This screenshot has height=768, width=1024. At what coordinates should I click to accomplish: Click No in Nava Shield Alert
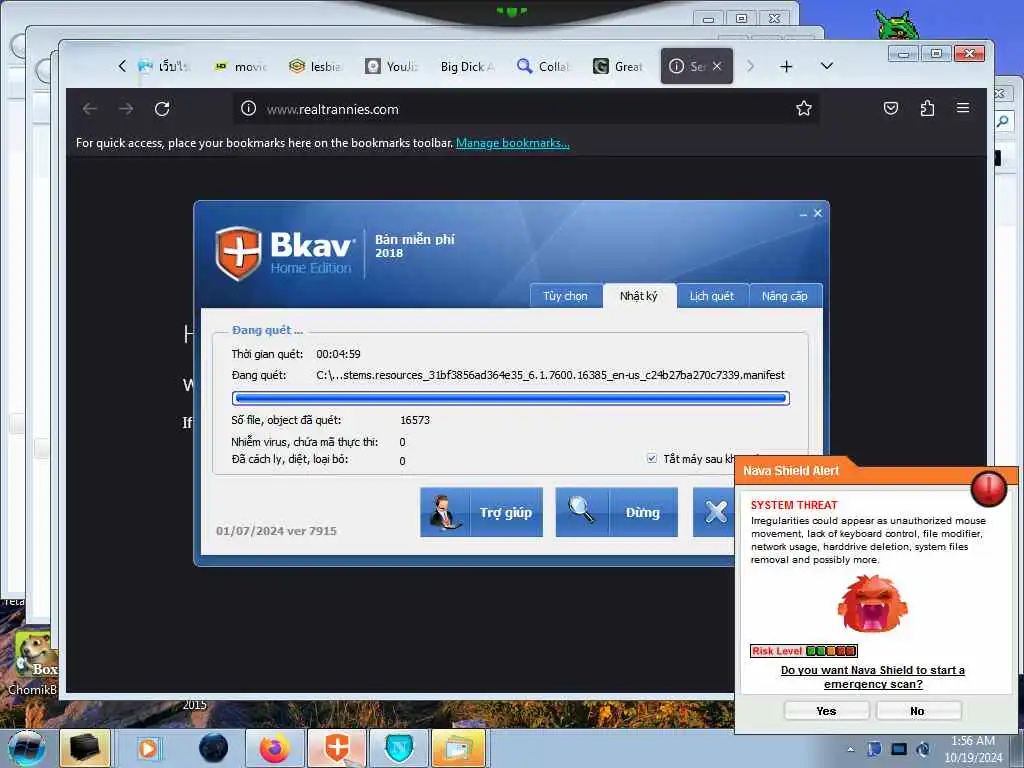pyautogui.click(x=918, y=711)
